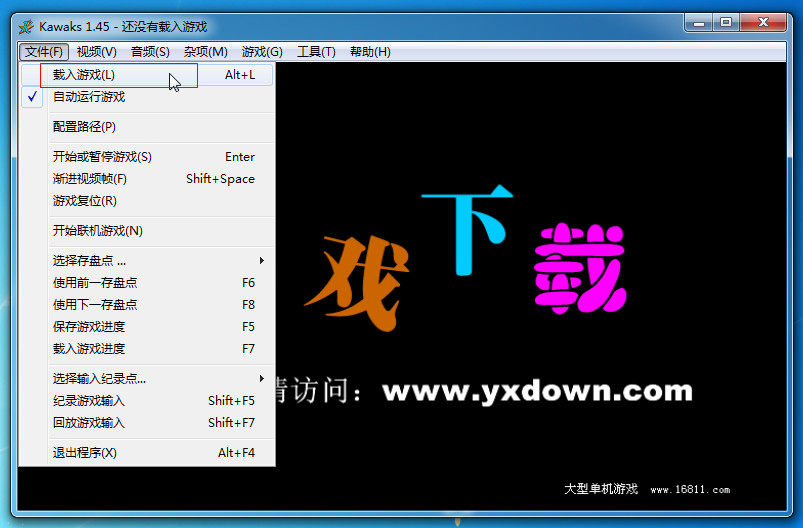Choose 使用前一存盘点 entry
This screenshot has height=528, width=803.
point(147,283)
